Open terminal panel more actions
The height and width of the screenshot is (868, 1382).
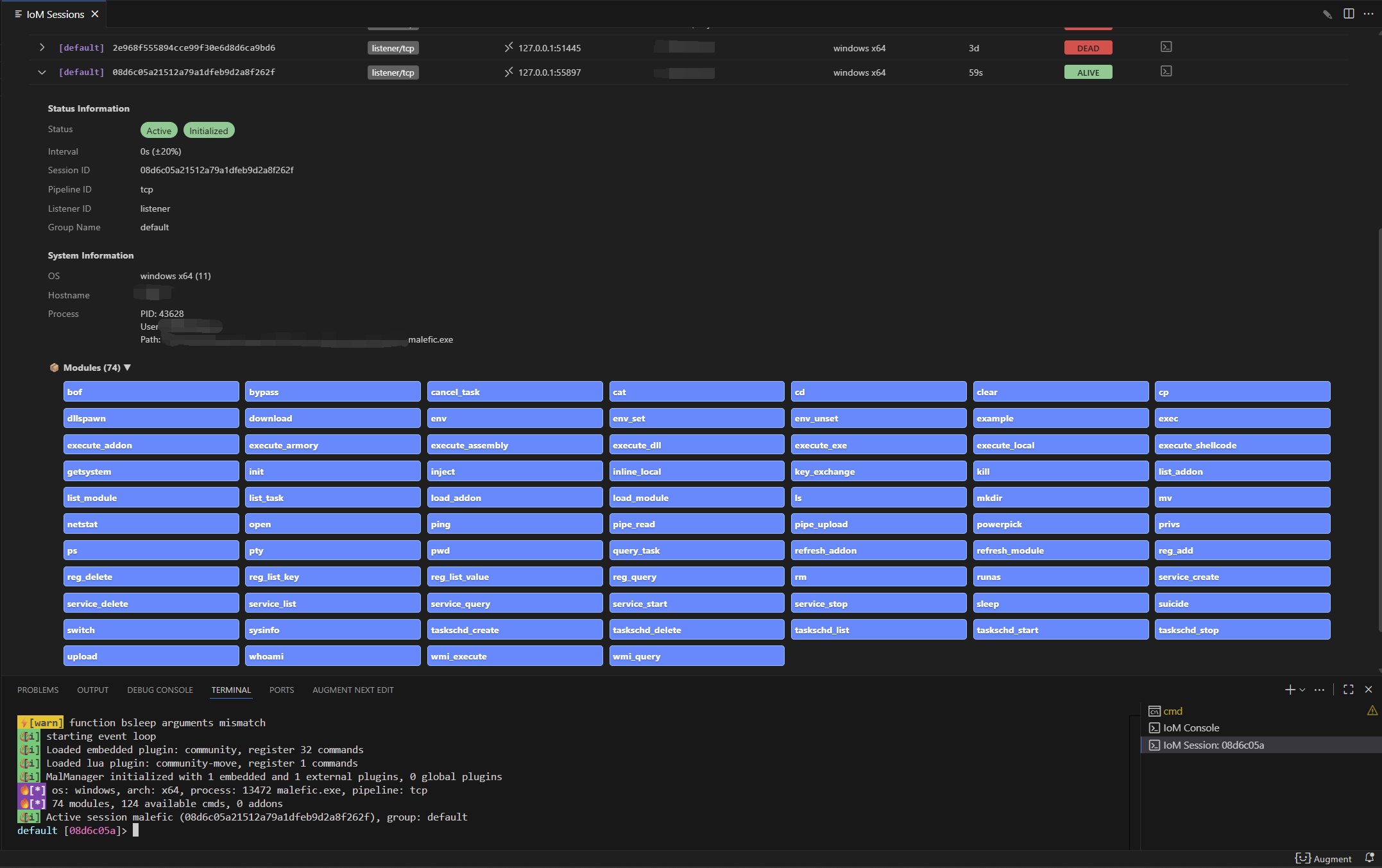[x=1319, y=690]
